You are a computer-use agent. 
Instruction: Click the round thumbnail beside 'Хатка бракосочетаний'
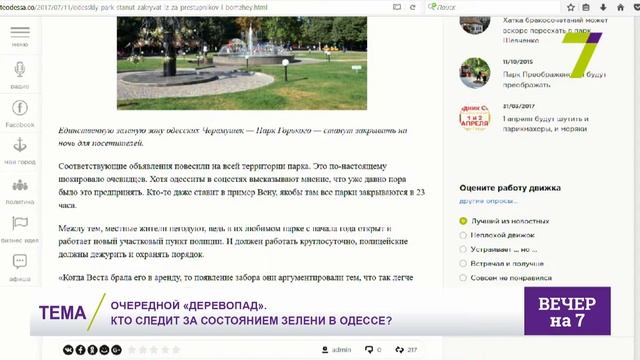pyautogui.click(x=475, y=25)
